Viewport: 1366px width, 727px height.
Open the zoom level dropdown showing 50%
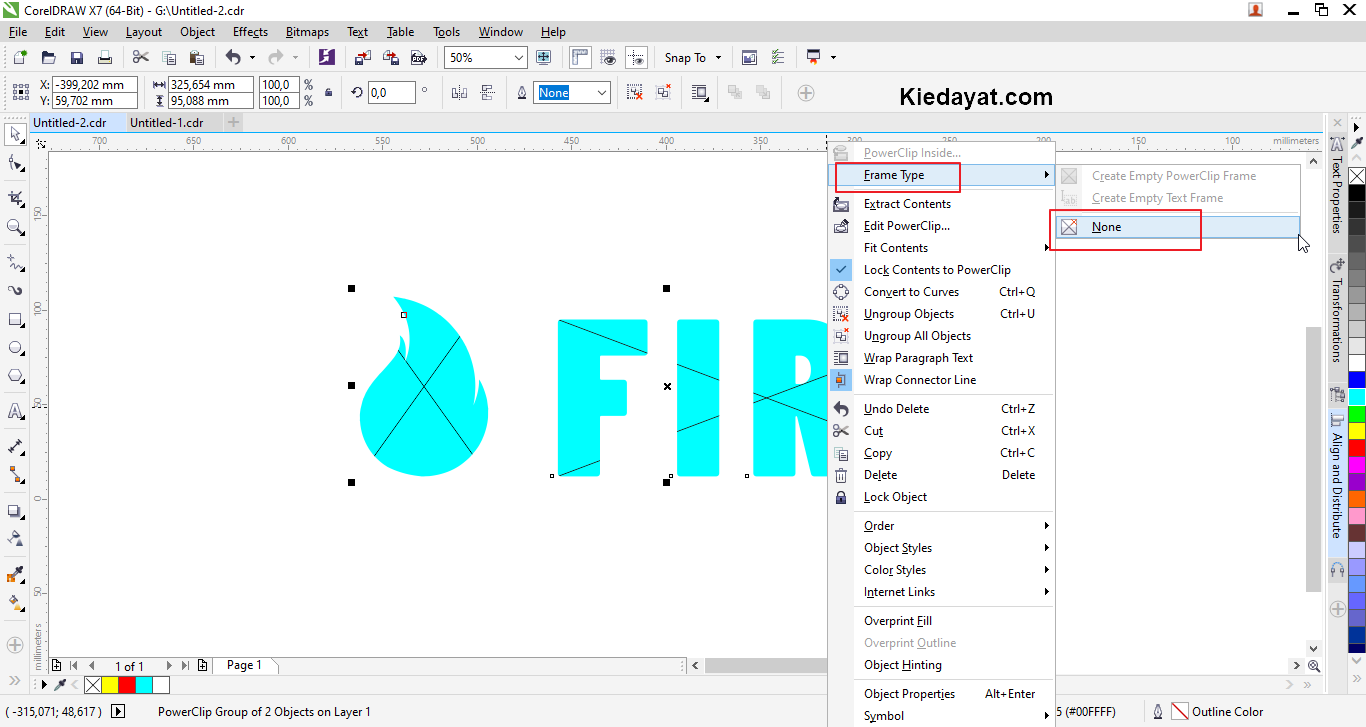(x=519, y=57)
